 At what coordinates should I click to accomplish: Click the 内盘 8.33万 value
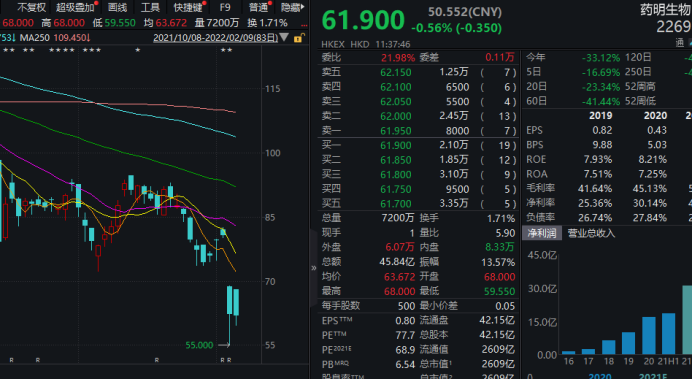501,247
